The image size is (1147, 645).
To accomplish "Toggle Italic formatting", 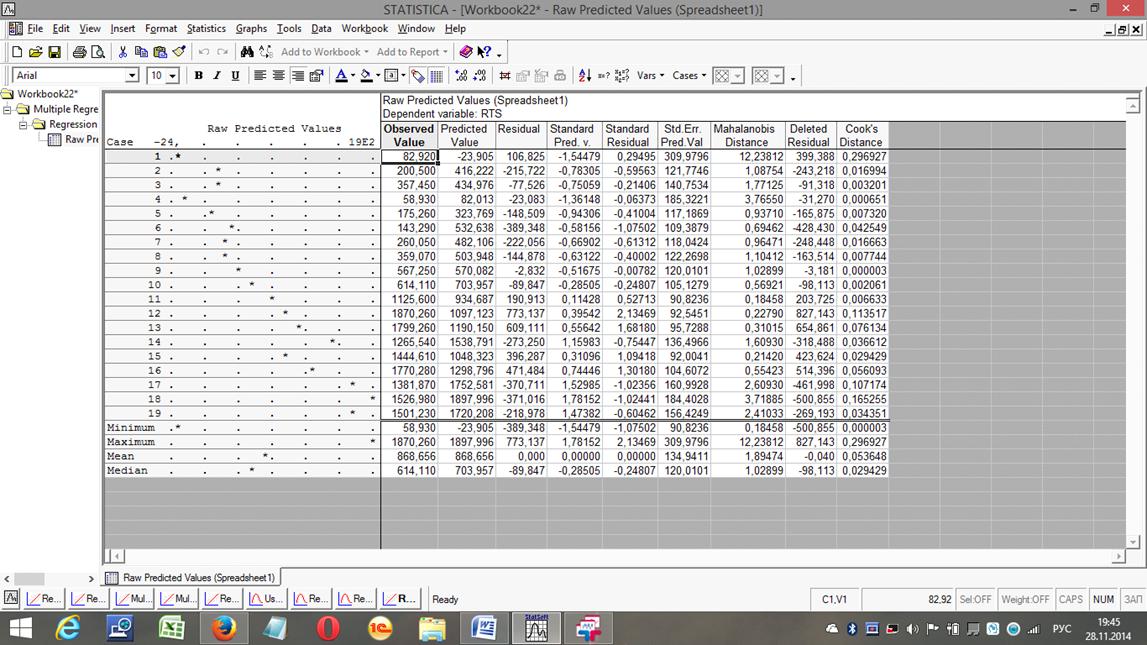I will pos(216,76).
